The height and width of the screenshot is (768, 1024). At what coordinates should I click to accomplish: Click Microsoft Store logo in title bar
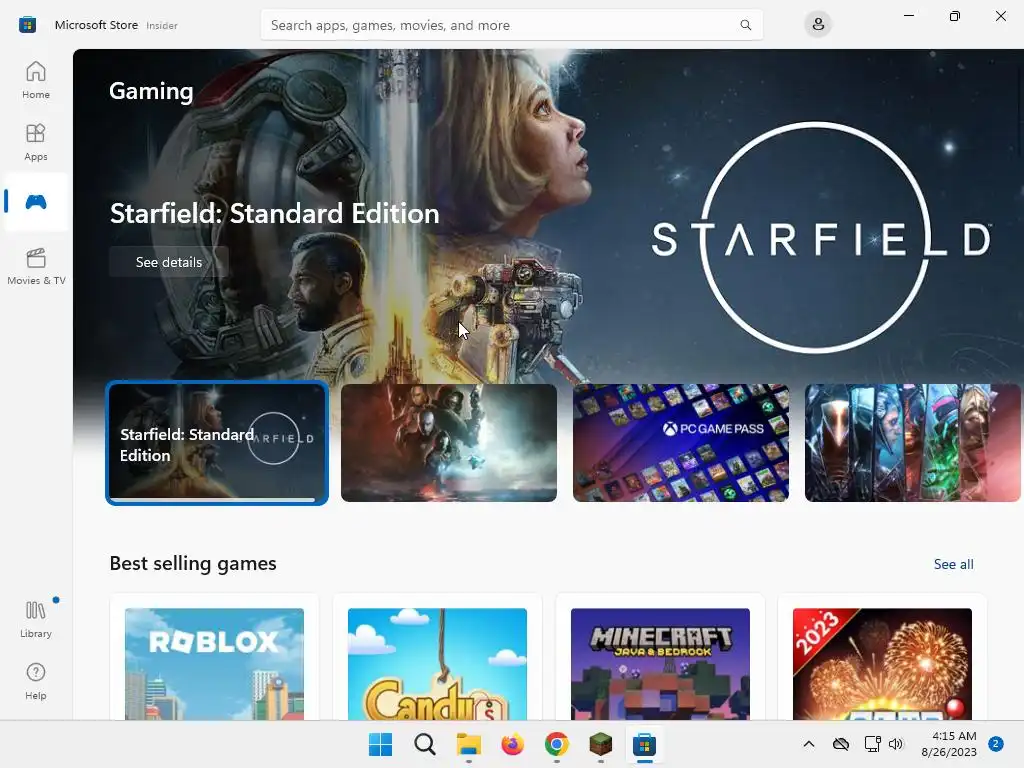27,25
